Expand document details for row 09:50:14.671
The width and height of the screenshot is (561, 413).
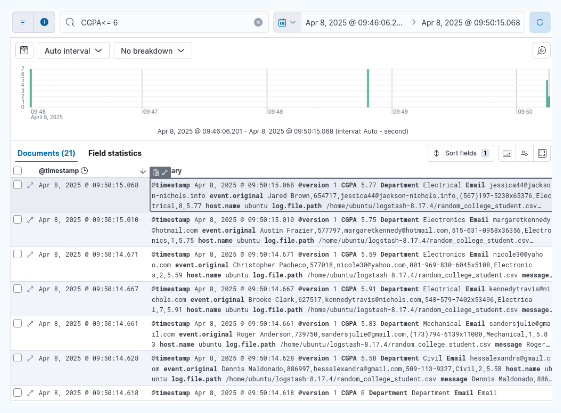30,254
